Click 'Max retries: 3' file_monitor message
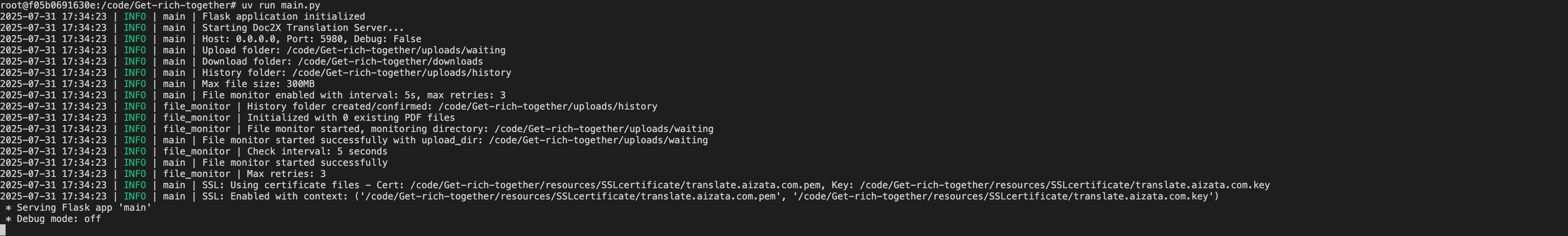1568x236 pixels. point(286,174)
